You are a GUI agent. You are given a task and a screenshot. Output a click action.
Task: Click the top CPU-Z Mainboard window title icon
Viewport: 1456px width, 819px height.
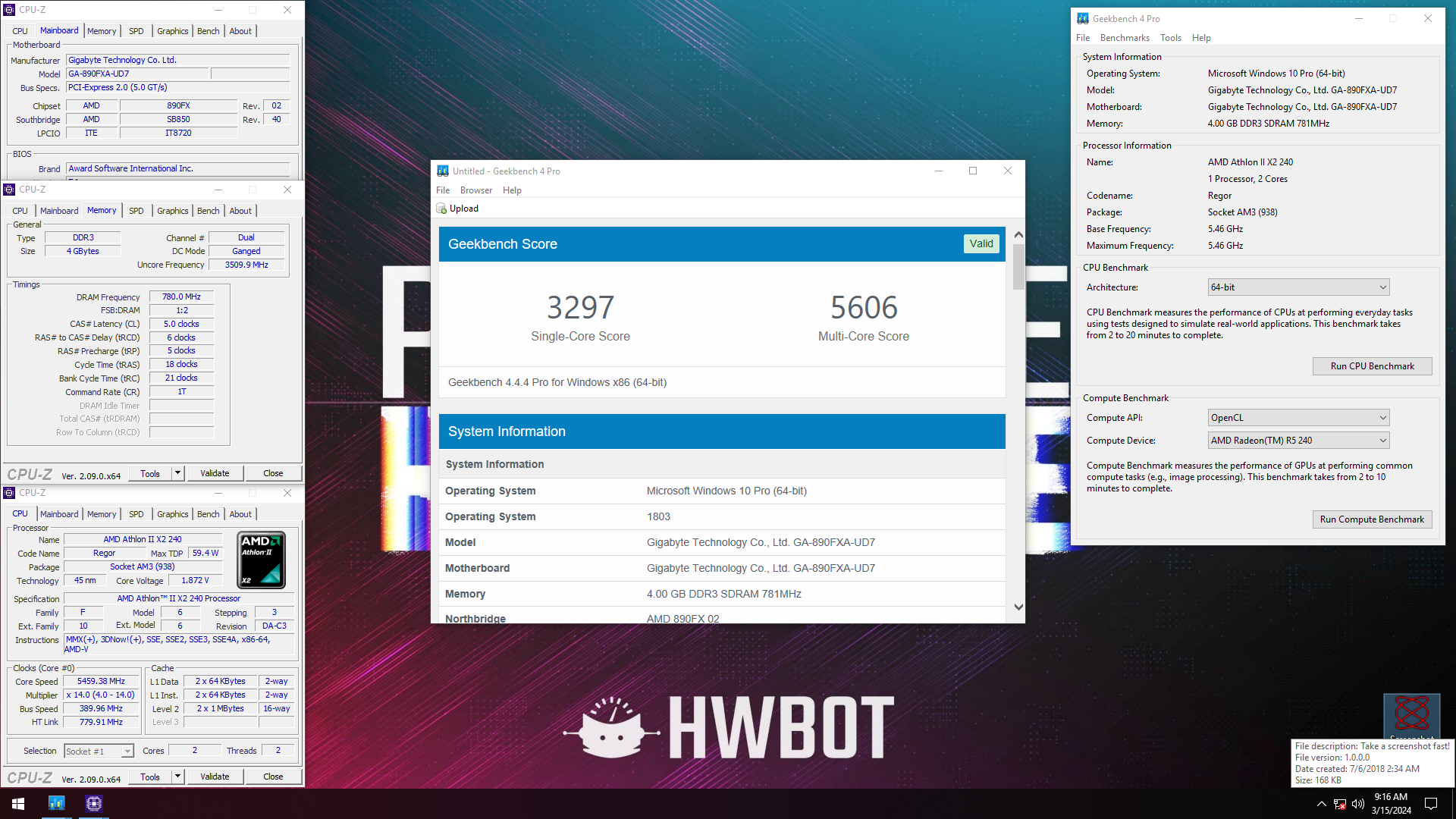9,10
